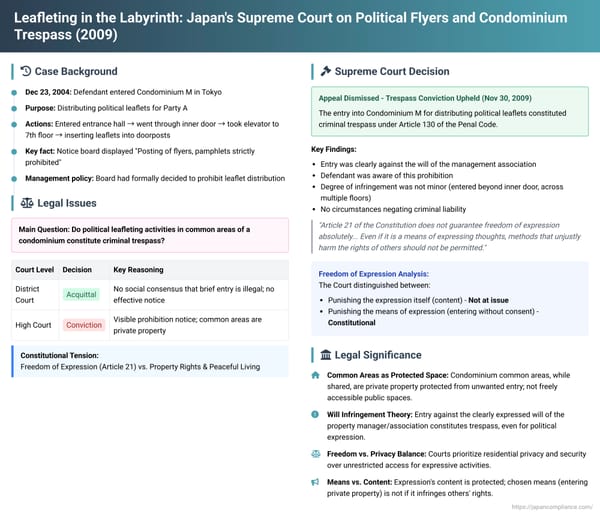Select the pink Main Question box

(150, 235)
